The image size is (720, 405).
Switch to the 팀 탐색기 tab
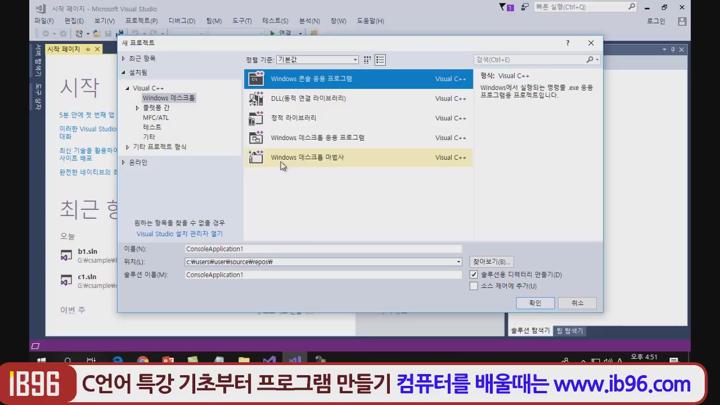[x=570, y=331]
